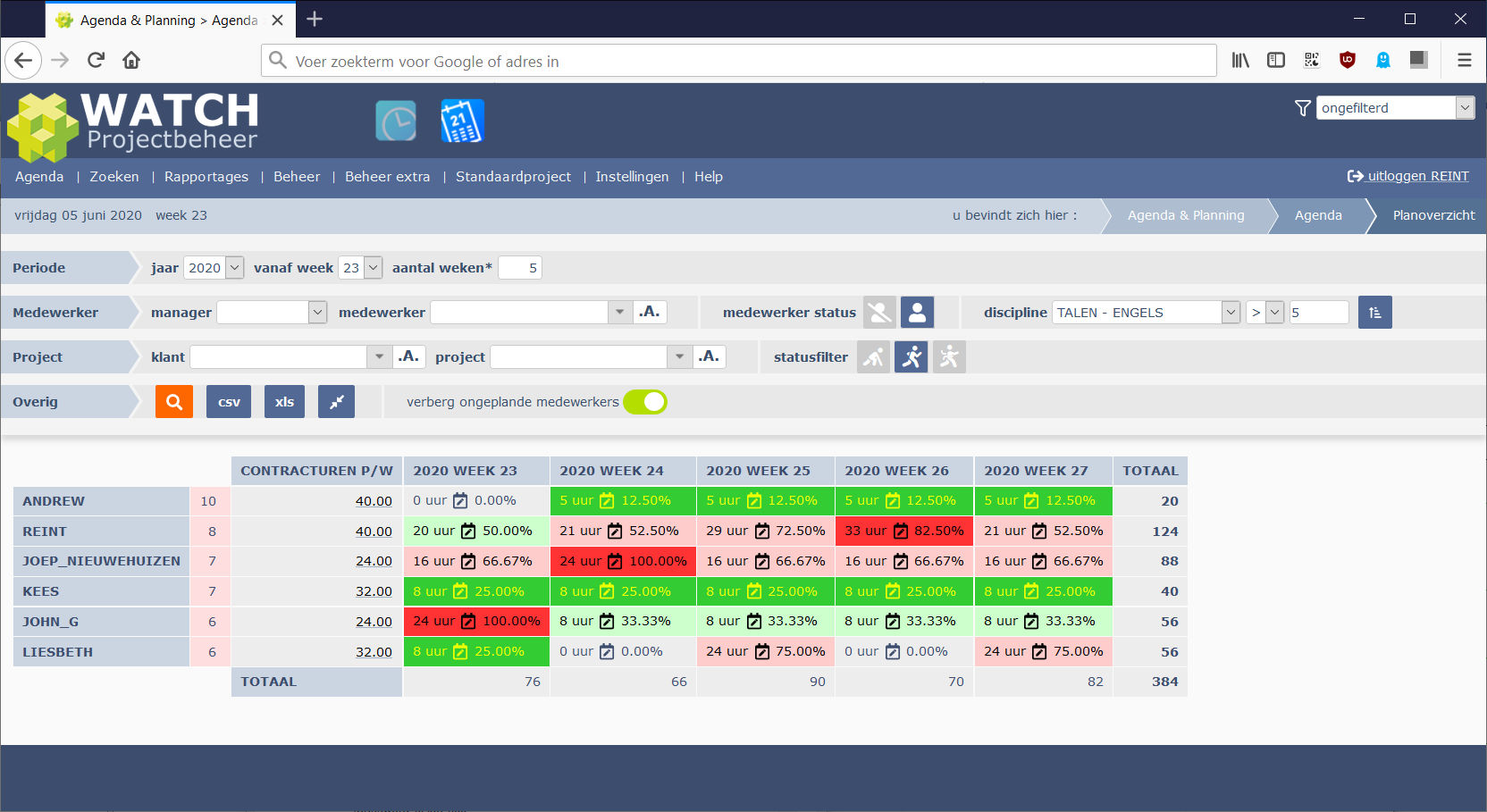Toggle middle running statusfilter icon
1487x812 pixels.
pyautogui.click(x=912, y=357)
